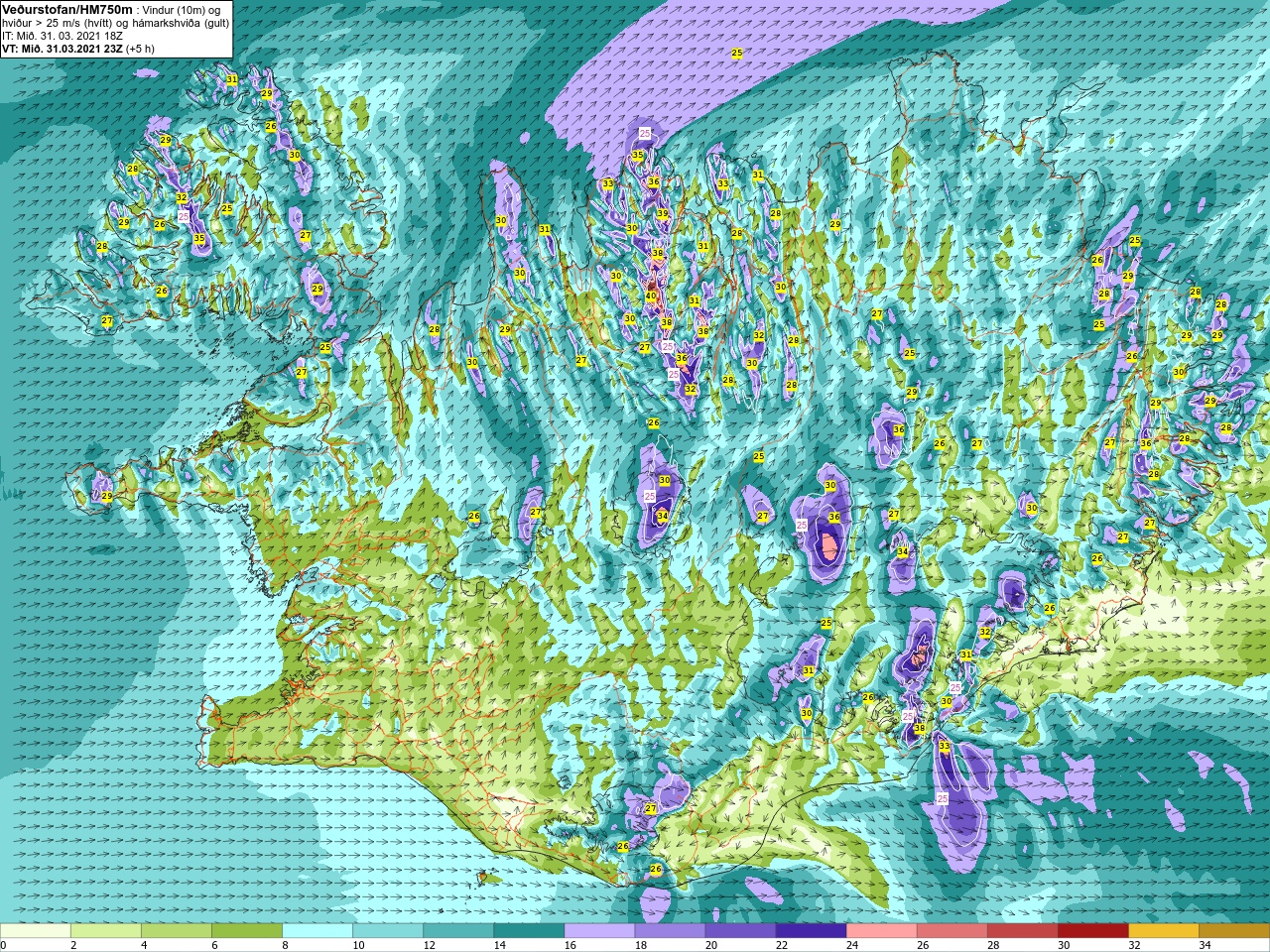Click the yellow 40 gust label on the map
The height and width of the screenshot is (952, 1270).
651,296
